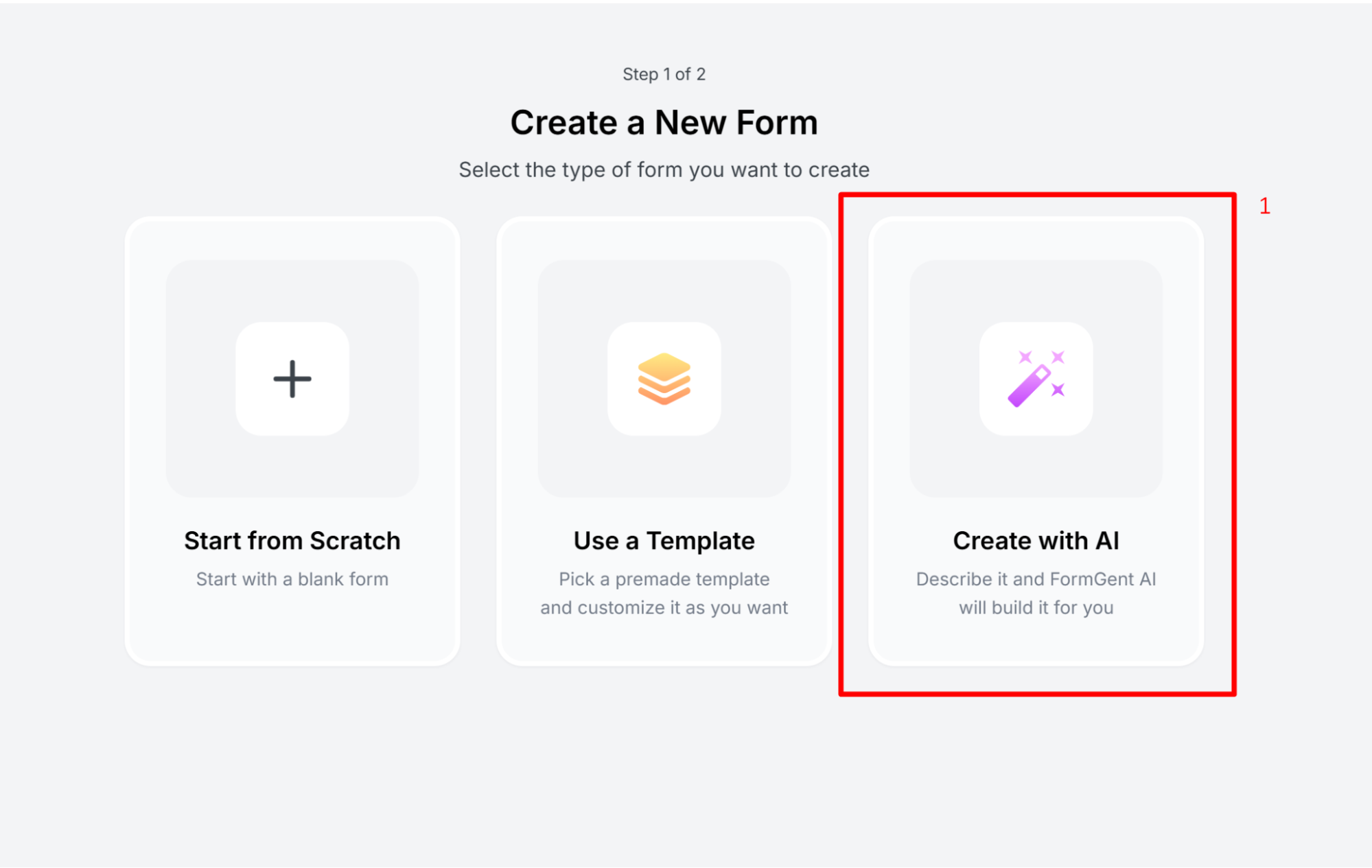Click the Start with a blank form text
The height and width of the screenshot is (868, 1372).
[x=292, y=578]
